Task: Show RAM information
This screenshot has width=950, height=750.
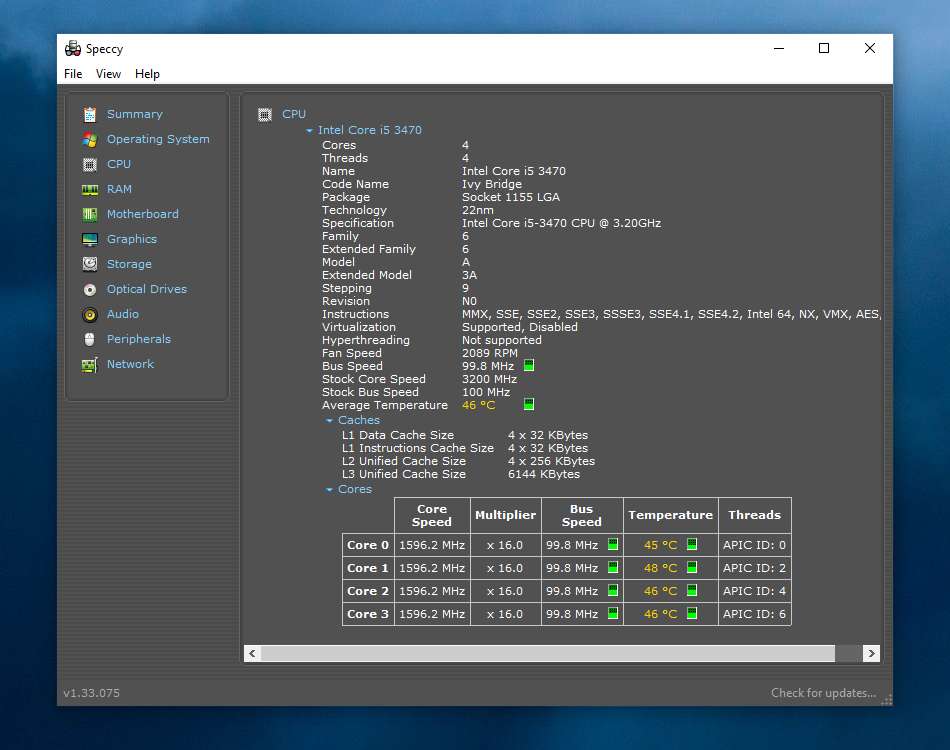Action: (x=119, y=189)
